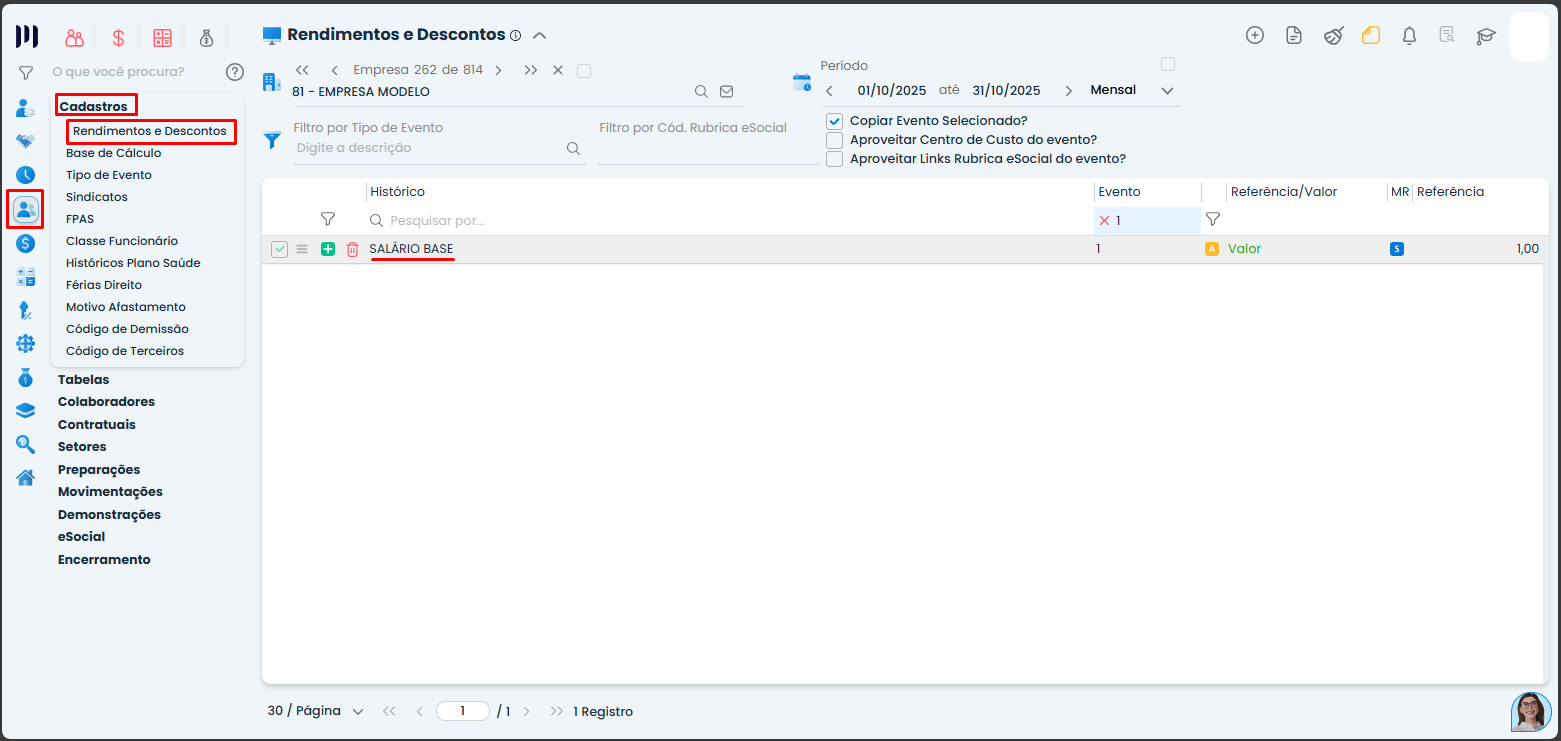The image size is (1561, 741).
Task: Click the graduation cap training icon
Action: pyautogui.click(x=1486, y=36)
